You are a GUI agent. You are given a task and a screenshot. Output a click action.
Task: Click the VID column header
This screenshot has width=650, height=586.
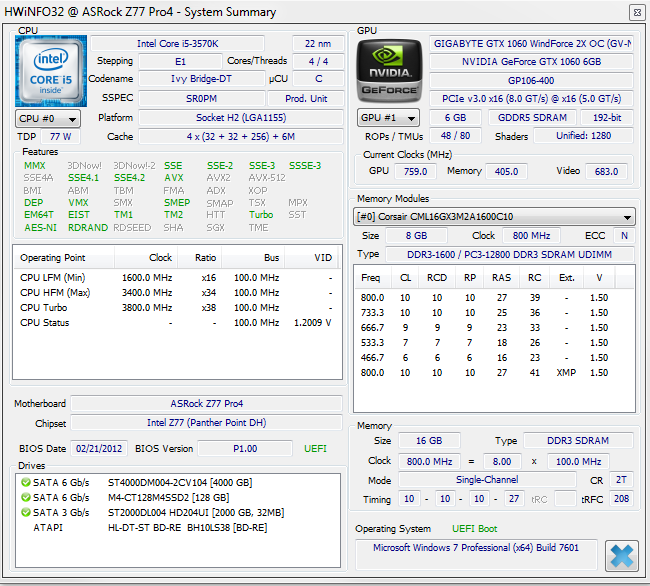(x=311, y=258)
